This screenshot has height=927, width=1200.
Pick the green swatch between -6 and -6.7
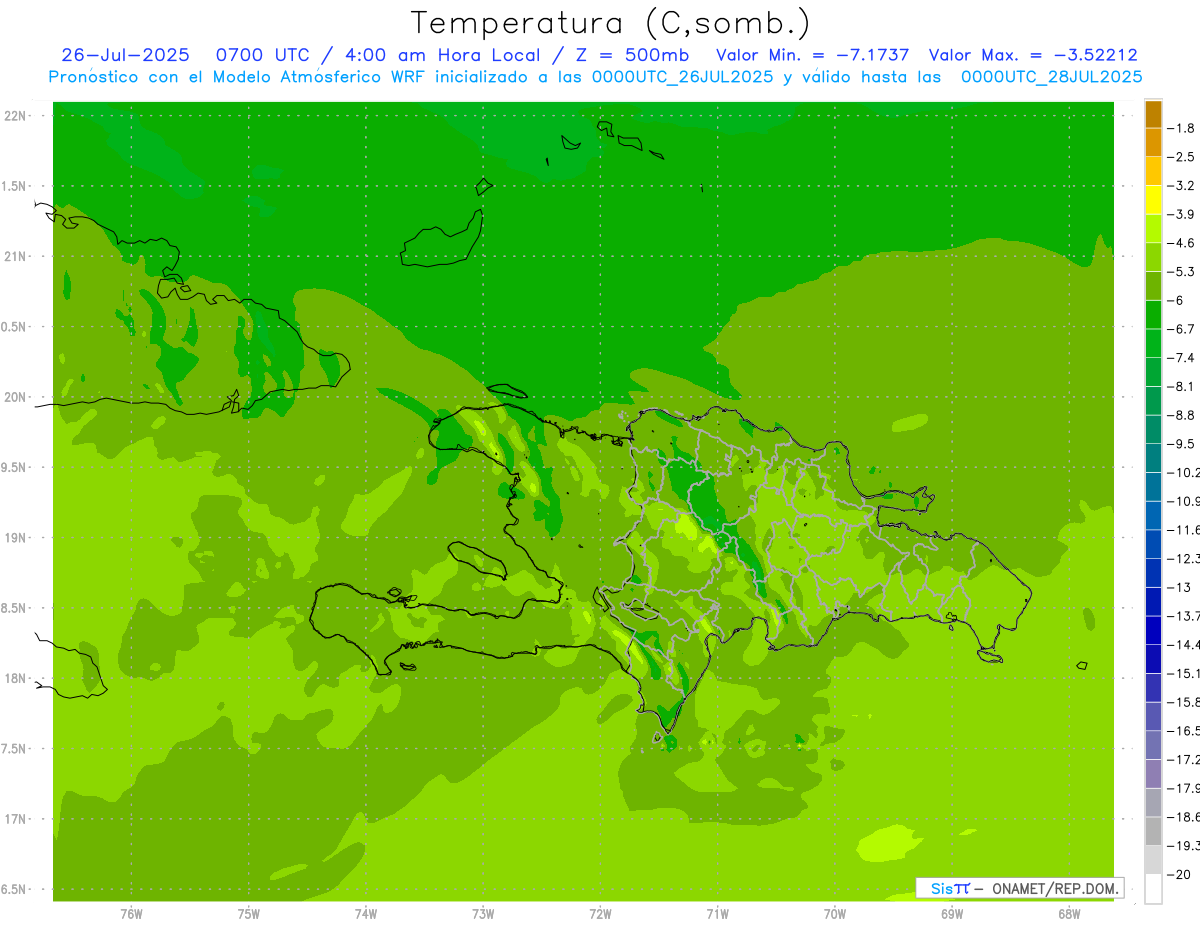[1153, 315]
